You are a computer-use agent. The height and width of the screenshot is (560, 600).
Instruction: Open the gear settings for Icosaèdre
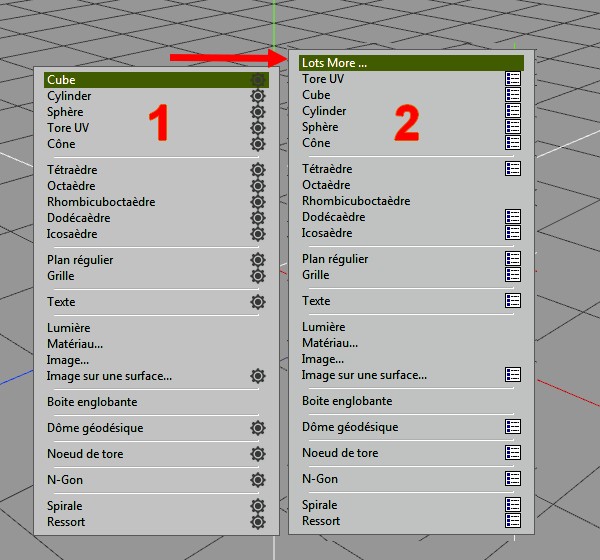pyautogui.click(x=258, y=234)
